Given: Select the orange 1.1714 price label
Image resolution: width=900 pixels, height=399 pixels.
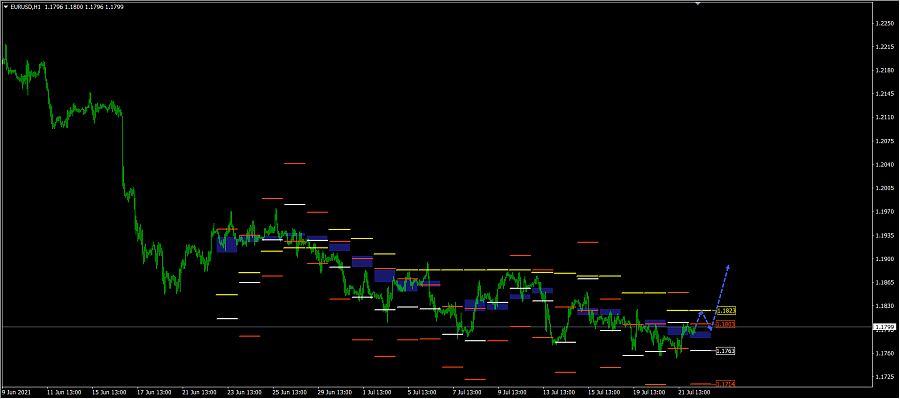Looking at the screenshot, I should 726,383.
